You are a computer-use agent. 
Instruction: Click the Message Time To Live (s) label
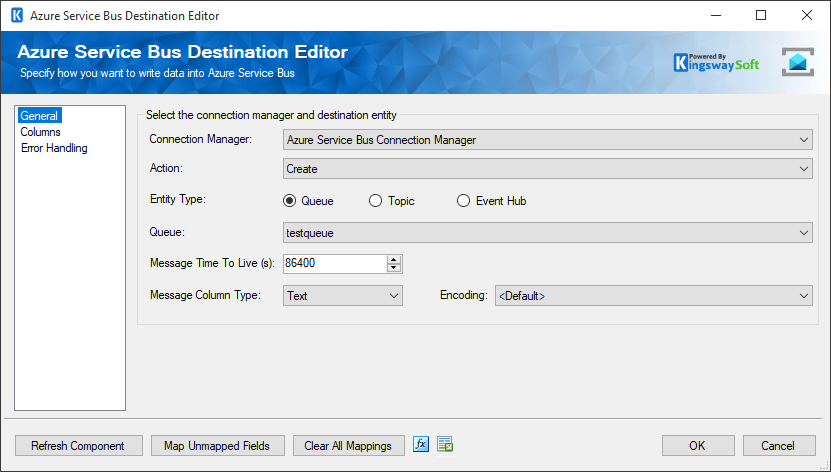(x=212, y=263)
